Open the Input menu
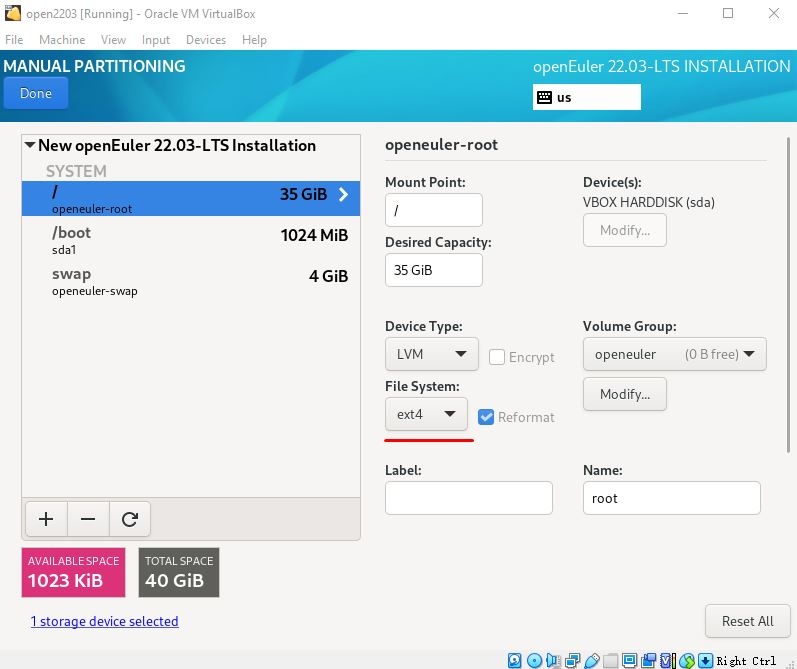797x669 pixels. point(156,40)
